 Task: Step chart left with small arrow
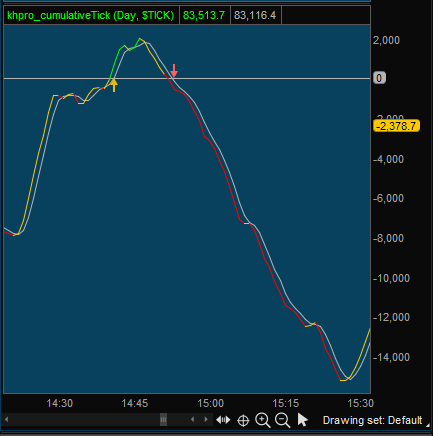[192, 419]
